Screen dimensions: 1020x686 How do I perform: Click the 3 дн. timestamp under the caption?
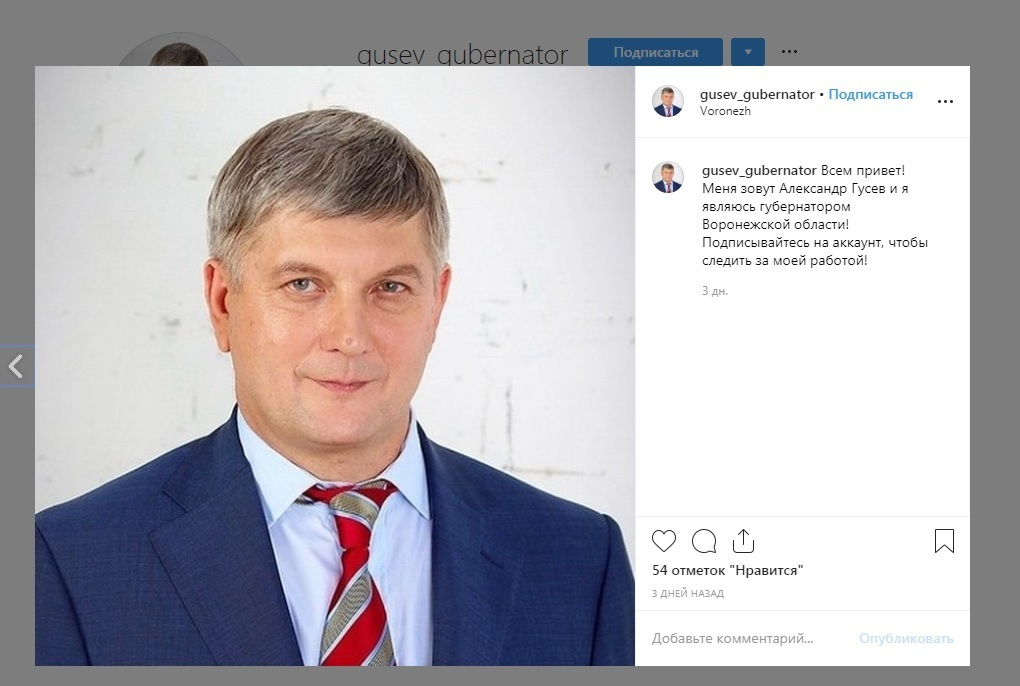click(x=714, y=291)
